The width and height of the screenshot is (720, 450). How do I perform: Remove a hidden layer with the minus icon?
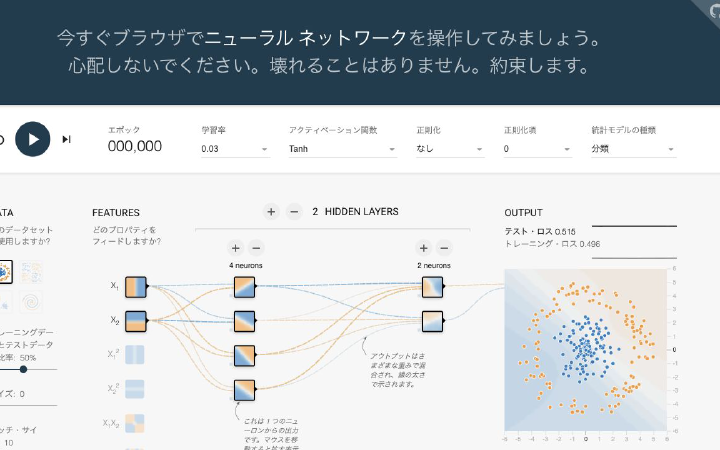pyautogui.click(x=294, y=212)
